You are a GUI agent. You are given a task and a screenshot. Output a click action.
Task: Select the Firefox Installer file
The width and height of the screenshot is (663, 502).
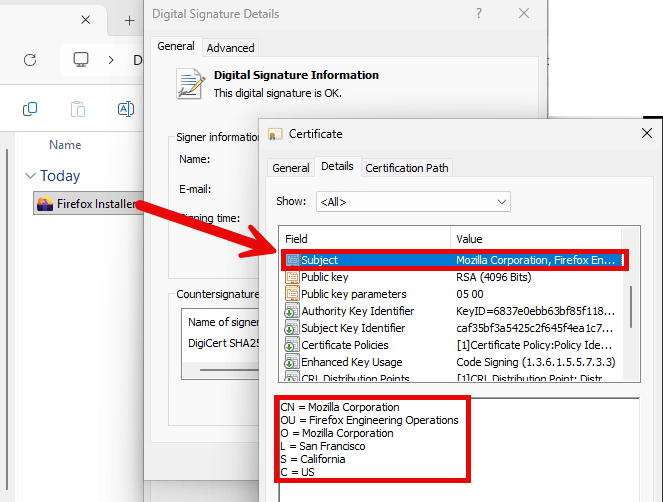[85, 204]
